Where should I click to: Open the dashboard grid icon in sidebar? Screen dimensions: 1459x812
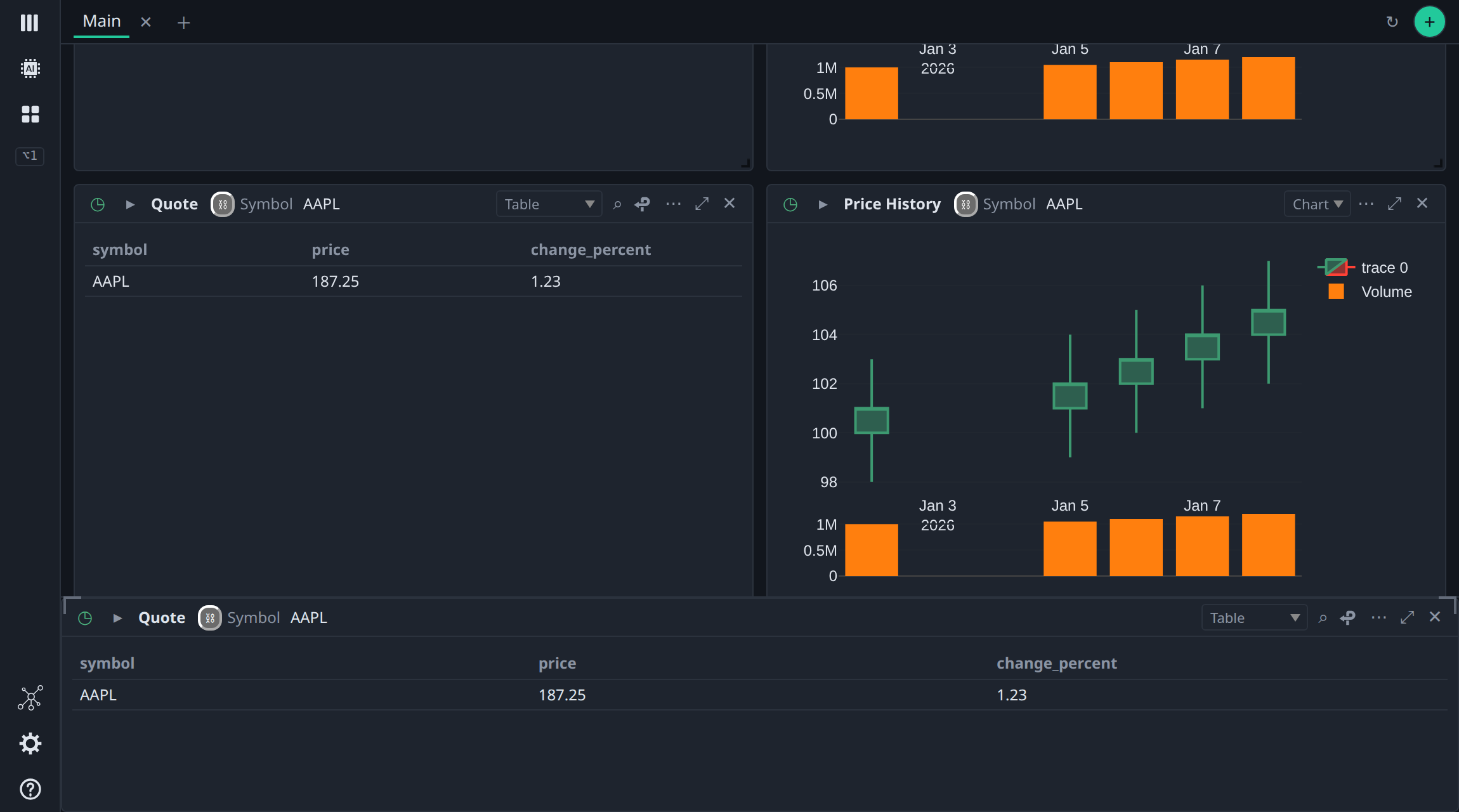click(x=30, y=114)
